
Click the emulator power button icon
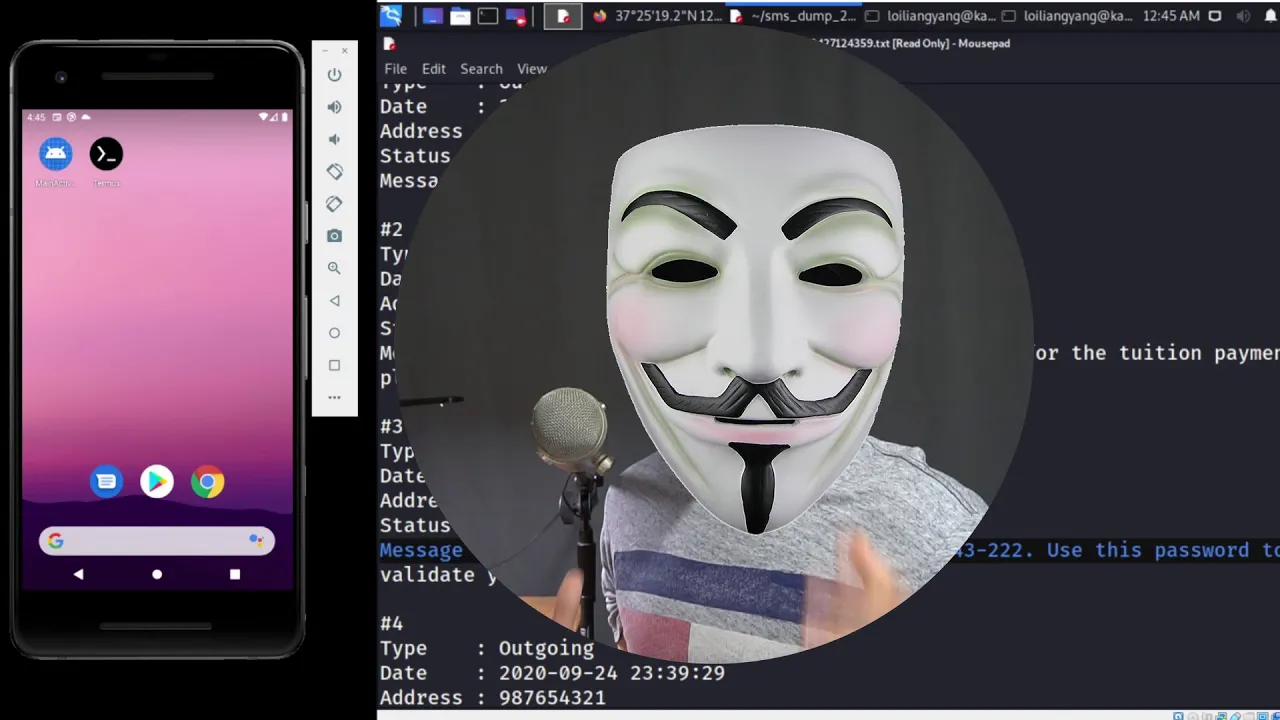(334, 75)
